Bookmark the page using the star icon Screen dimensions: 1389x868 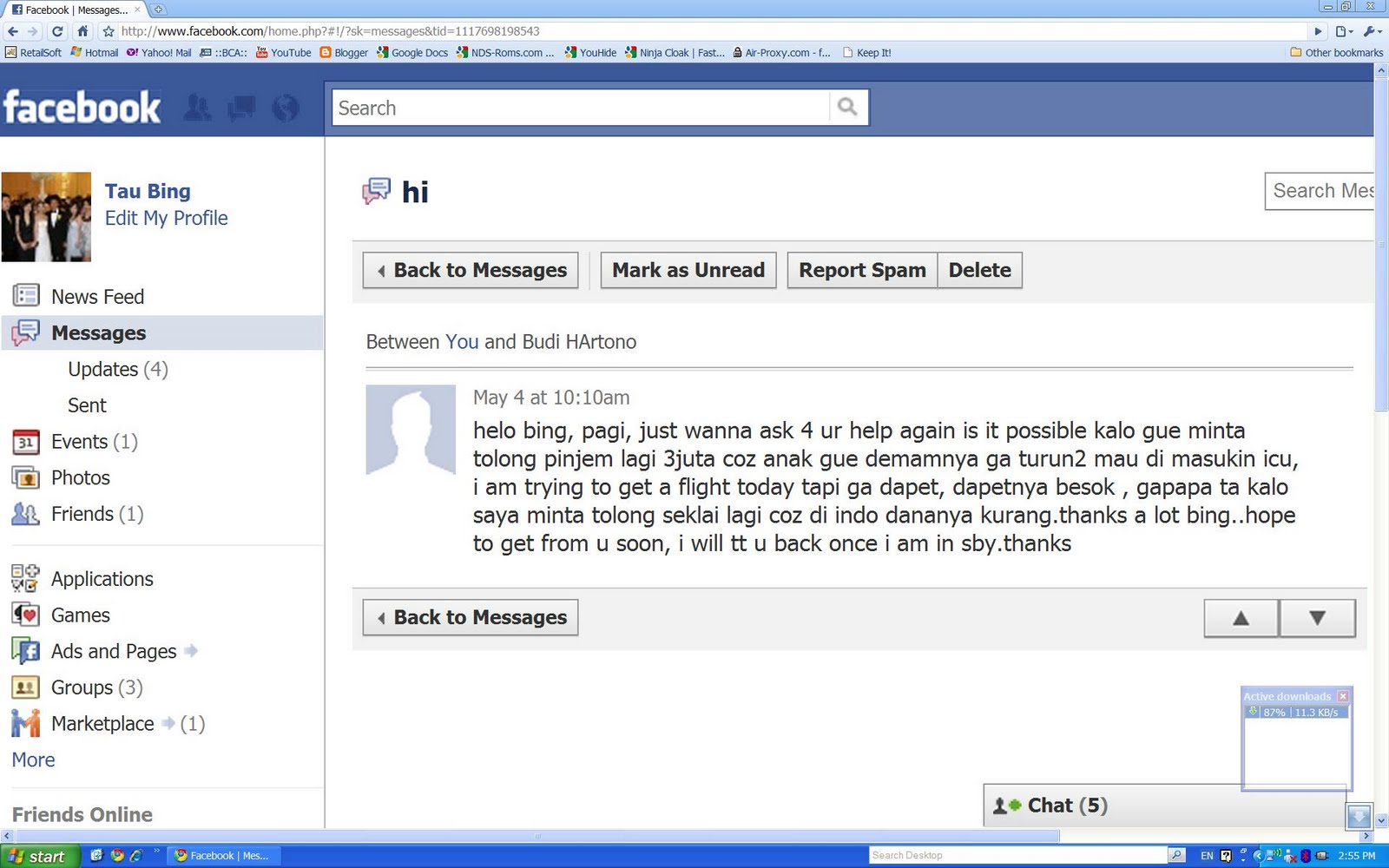pos(109,31)
